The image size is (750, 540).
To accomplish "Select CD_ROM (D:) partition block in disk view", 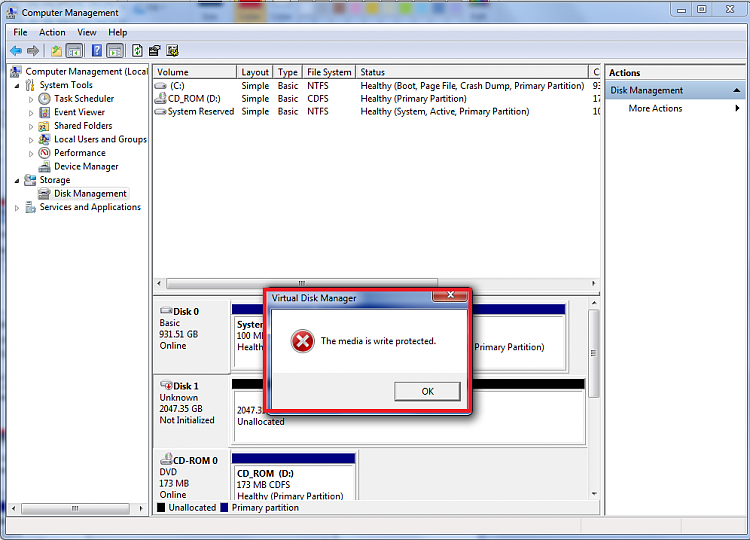I will click(293, 478).
